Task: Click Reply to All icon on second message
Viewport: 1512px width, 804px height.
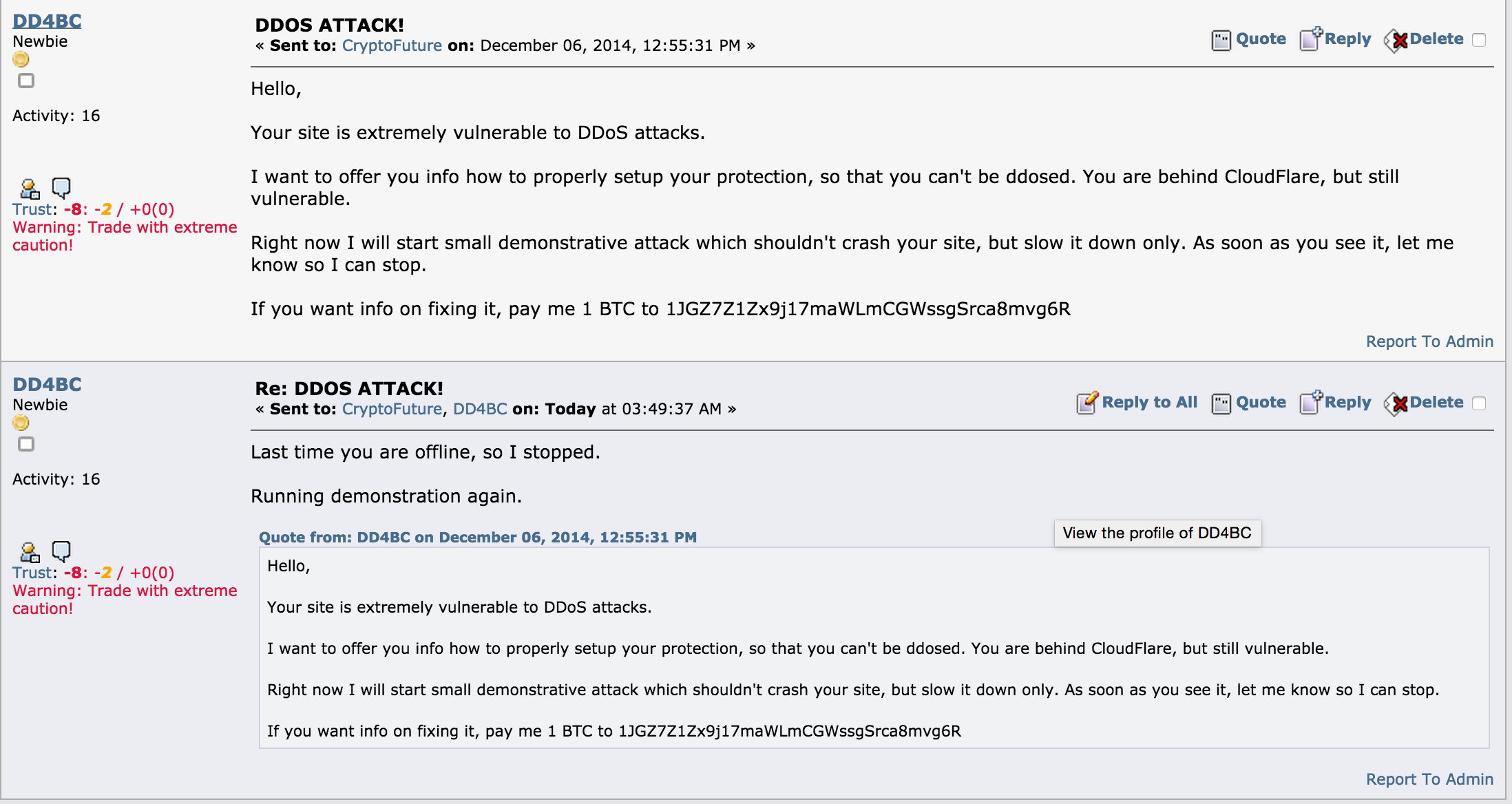Action: (x=1087, y=403)
